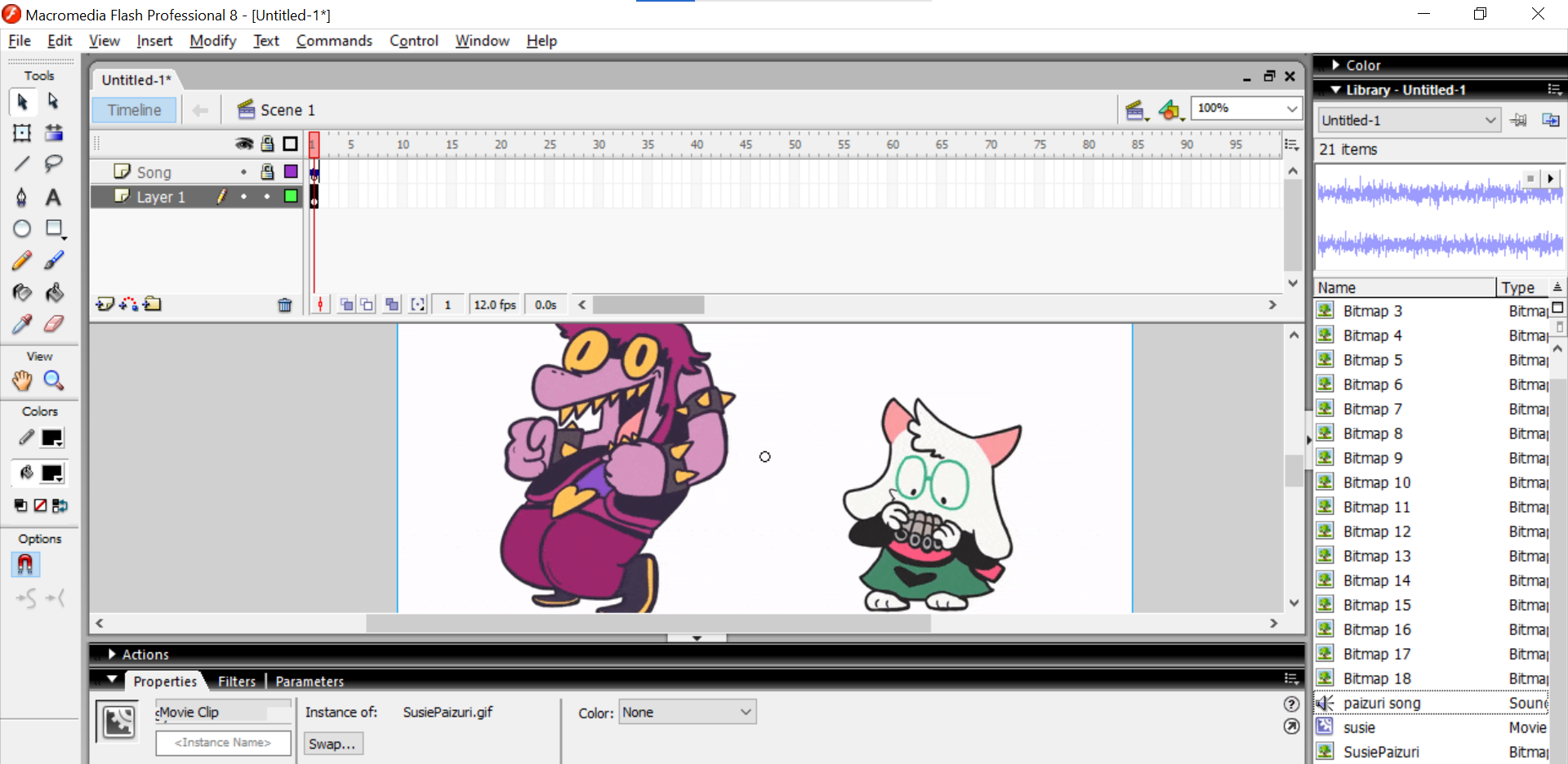Screen dimensions: 1568x764
Task: Click the Edit Symbols icon
Action: 1170,110
